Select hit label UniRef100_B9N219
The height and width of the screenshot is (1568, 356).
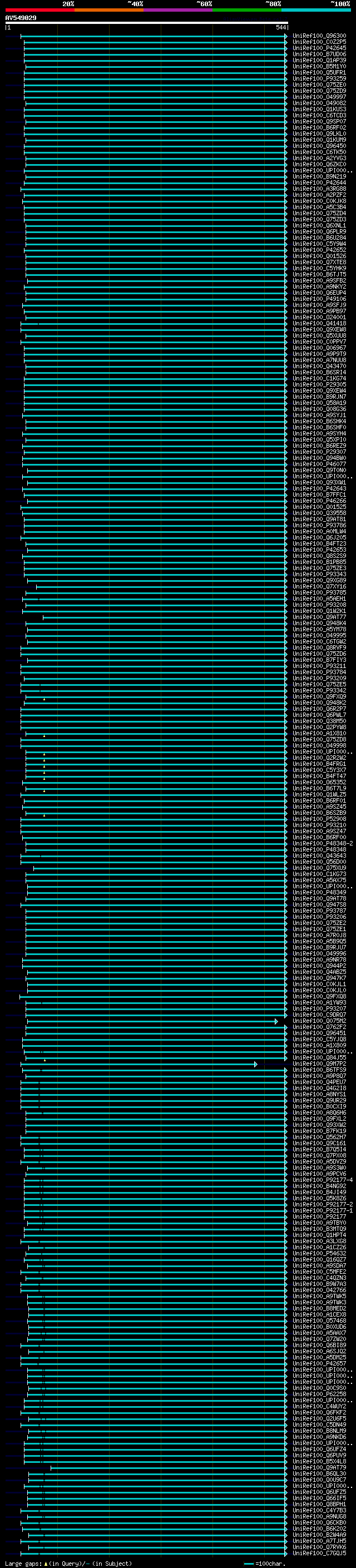tap(319, 176)
